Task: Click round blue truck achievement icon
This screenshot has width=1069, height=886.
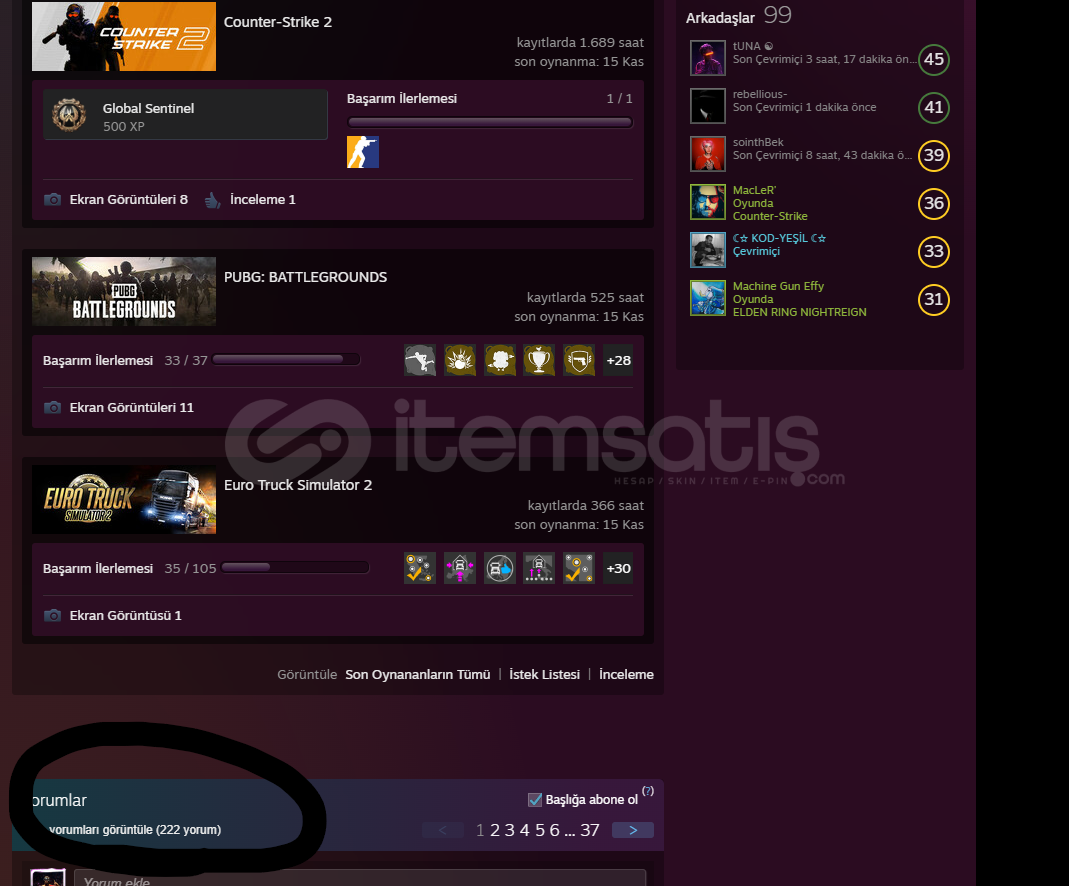Action: pos(500,568)
